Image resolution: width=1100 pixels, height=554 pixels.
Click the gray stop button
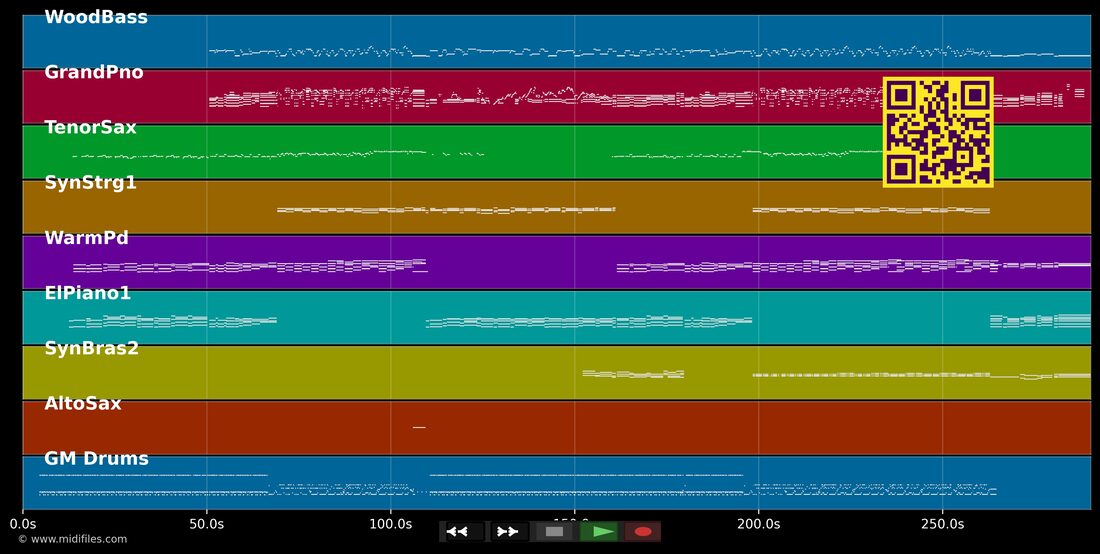554,532
